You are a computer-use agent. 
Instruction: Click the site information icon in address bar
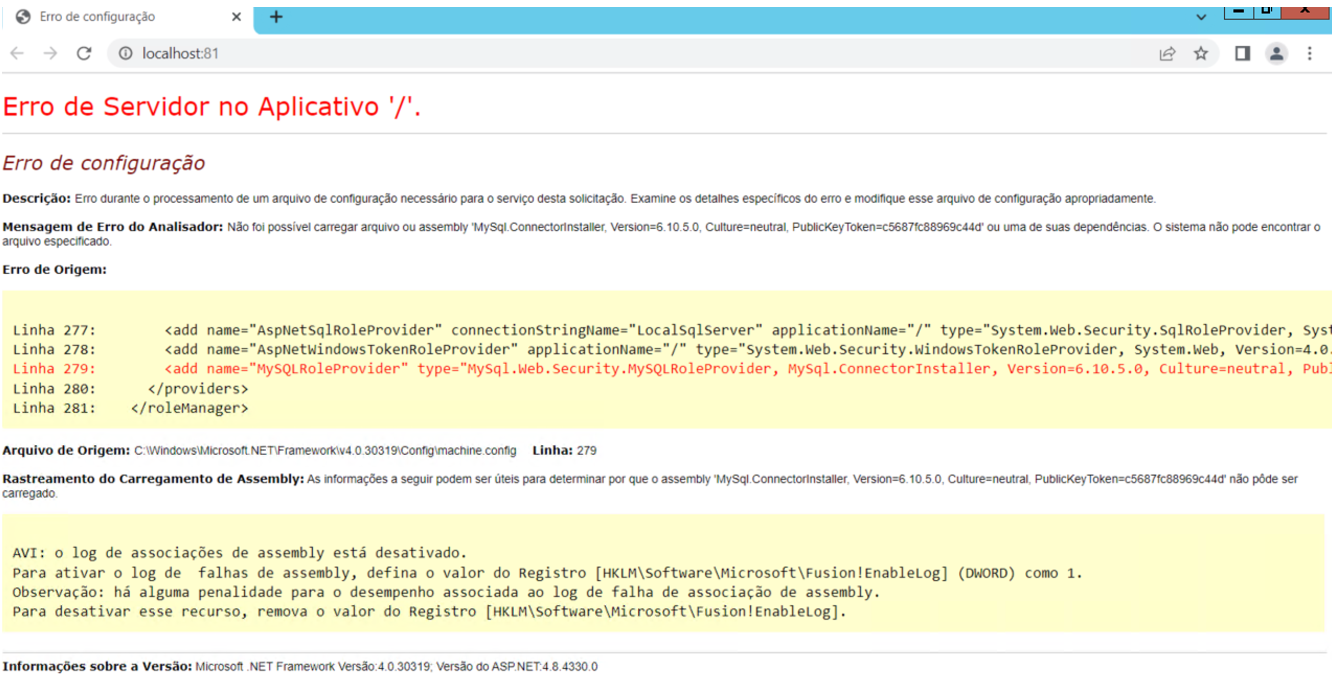coord(125,54)
